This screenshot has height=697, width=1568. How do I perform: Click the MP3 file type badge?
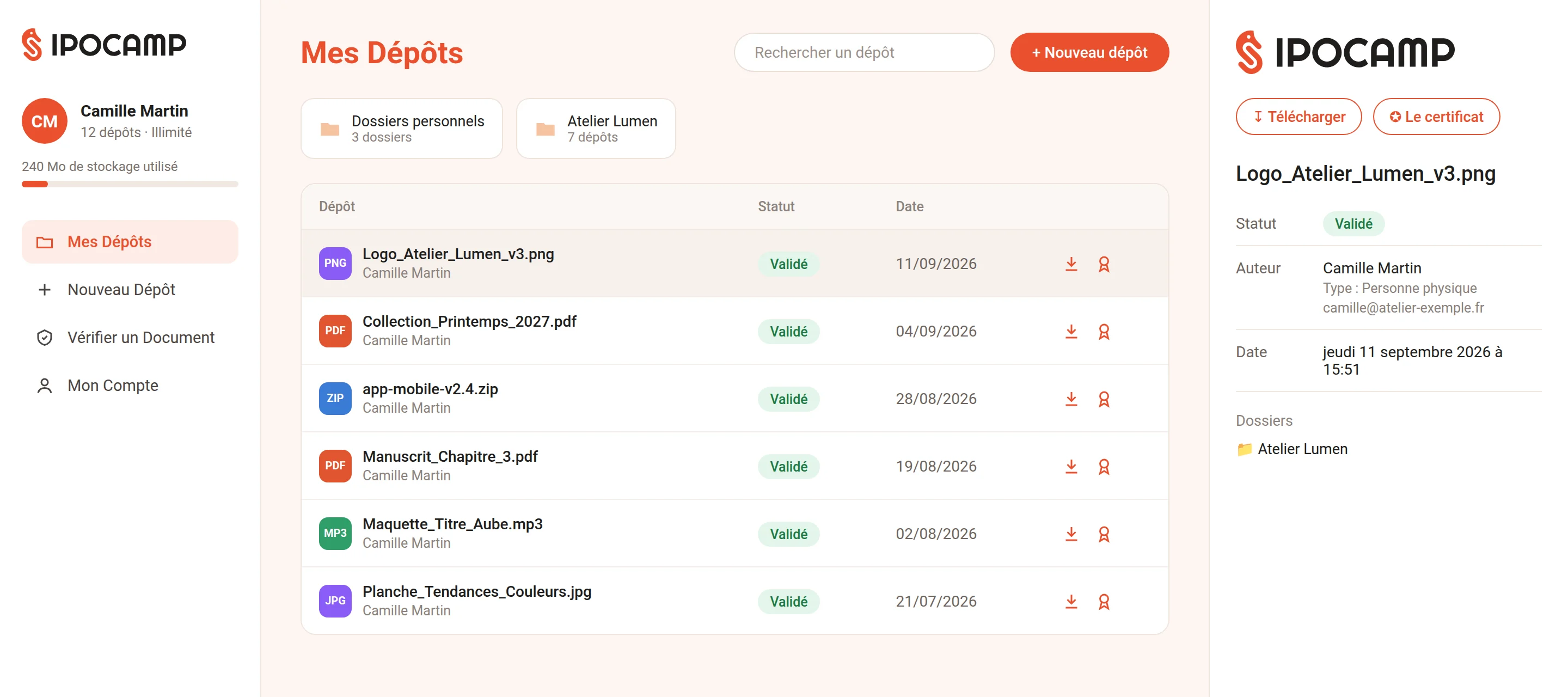(x=335, y=533)
